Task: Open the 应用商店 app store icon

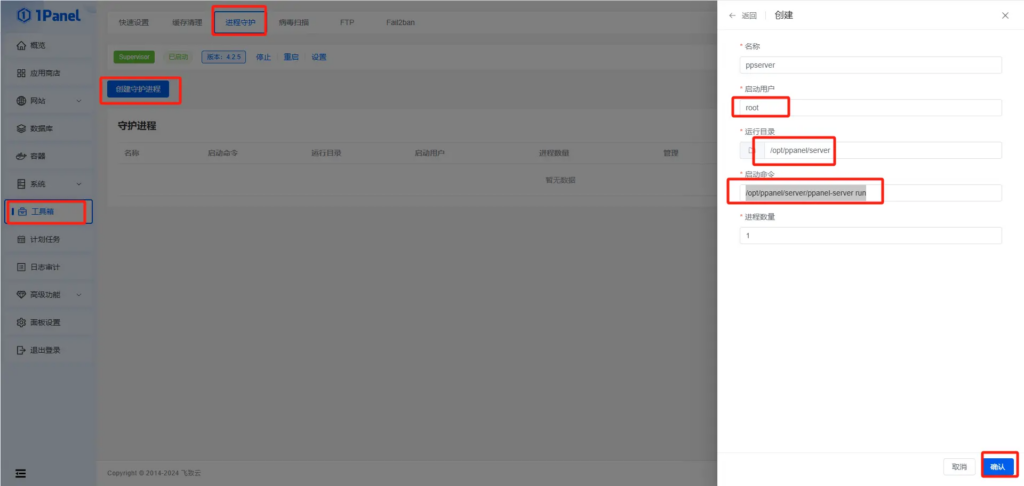Action: pos(21,73)
